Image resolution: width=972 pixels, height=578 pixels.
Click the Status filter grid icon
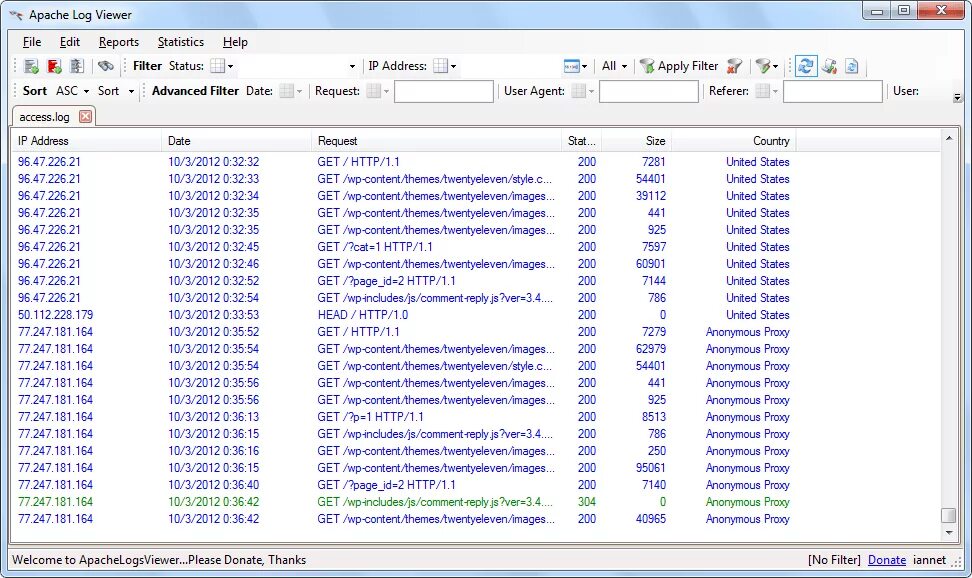coord(217,66)
